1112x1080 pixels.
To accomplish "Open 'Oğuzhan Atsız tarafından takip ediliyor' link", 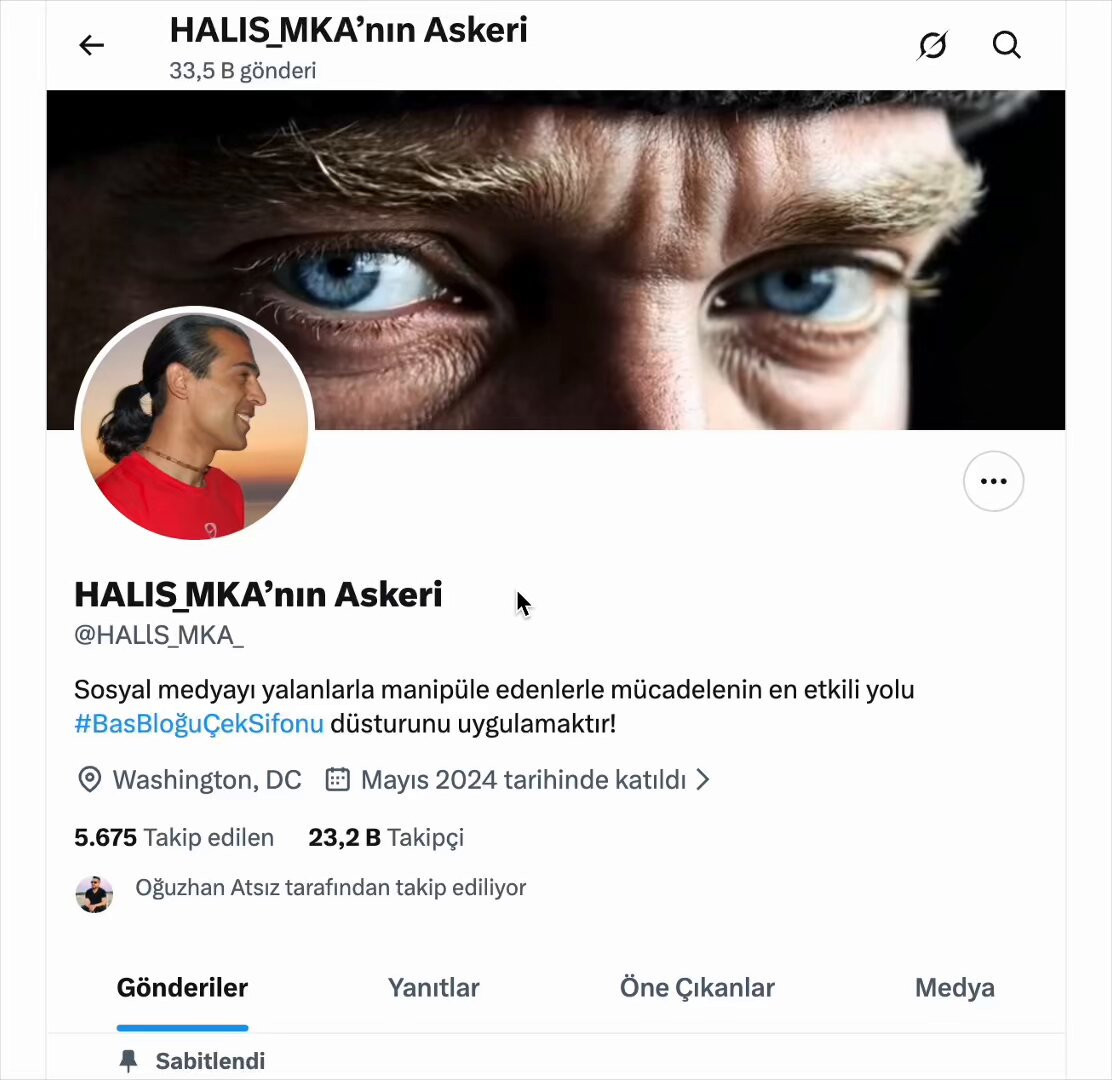I will click(x=330, y=888).
